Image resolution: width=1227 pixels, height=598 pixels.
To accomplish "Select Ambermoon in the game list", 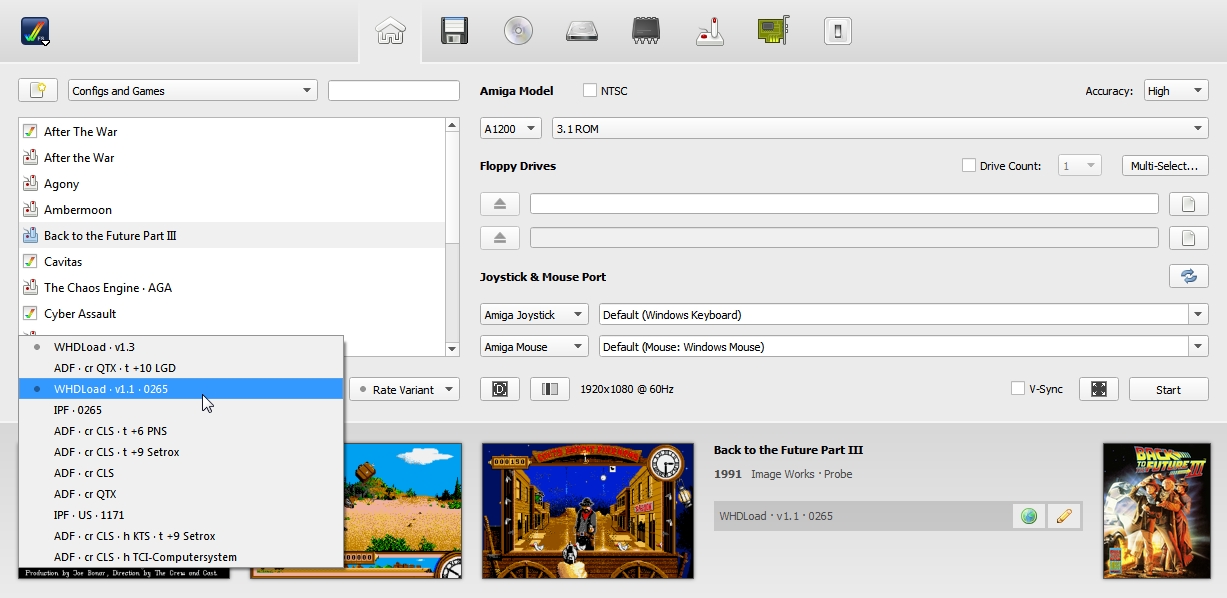I will (231, 209).
